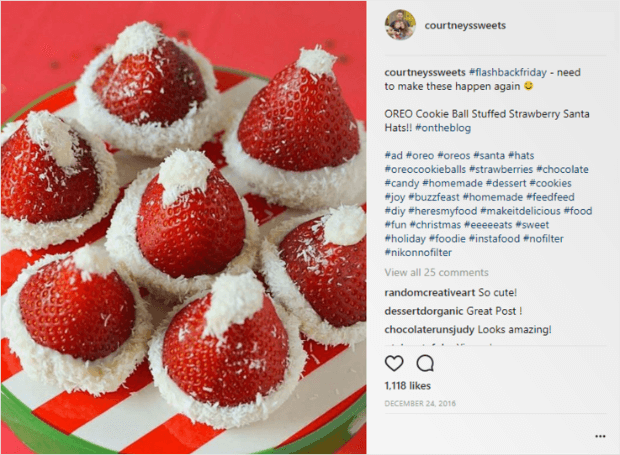This screenshot has height=455, width=620.
Task: Open the December 24, 2016 post date
Action: (420, 403)
